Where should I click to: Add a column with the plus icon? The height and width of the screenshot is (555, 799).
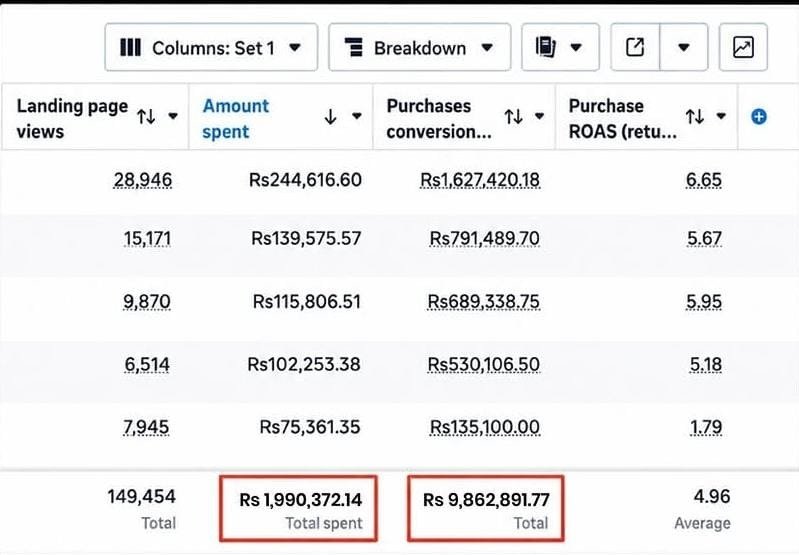759,117
